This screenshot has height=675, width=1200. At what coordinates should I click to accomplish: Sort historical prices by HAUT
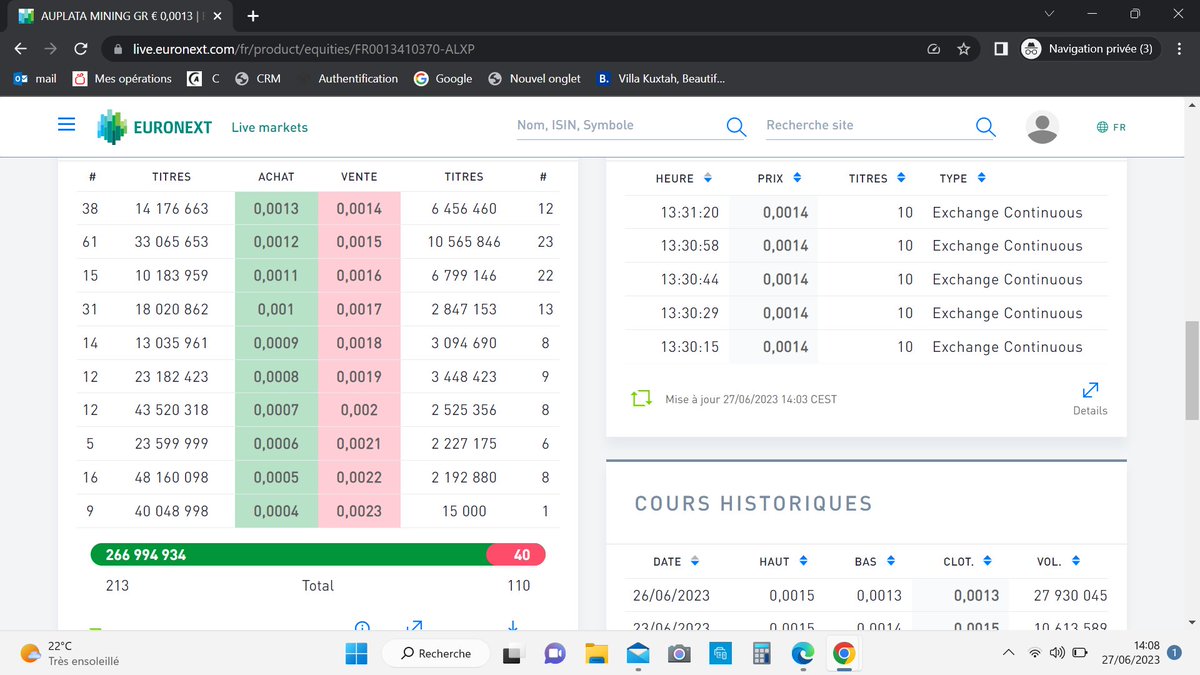[x=803, y=561]
